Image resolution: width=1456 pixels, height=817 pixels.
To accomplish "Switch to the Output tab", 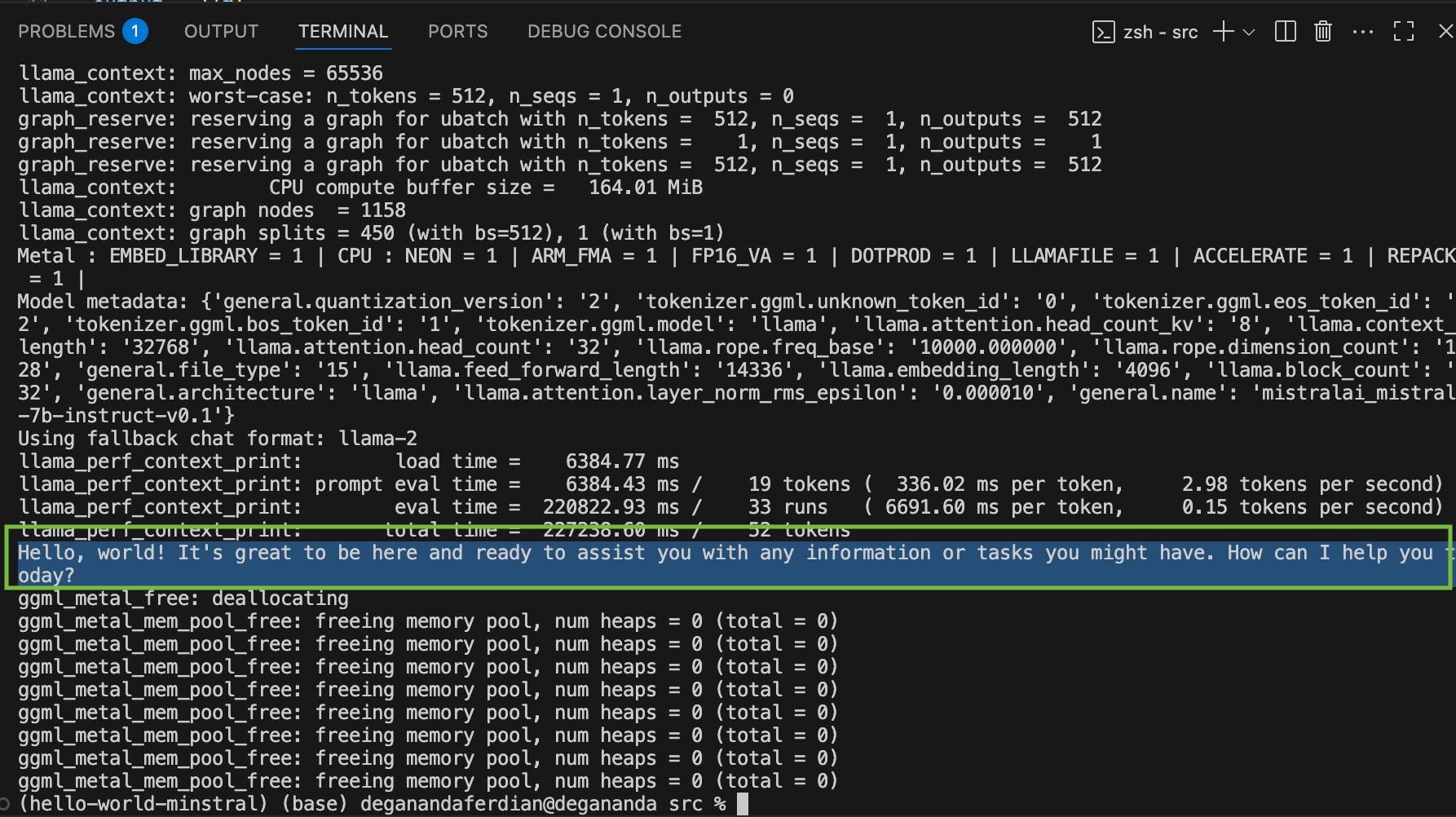I will click(221, 31).
